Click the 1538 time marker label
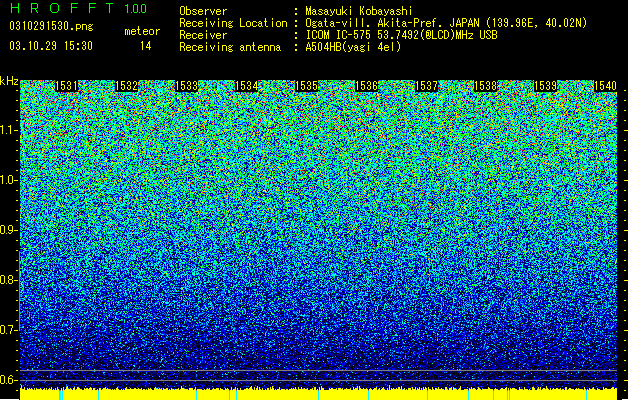629x400 pixels. 485,86
